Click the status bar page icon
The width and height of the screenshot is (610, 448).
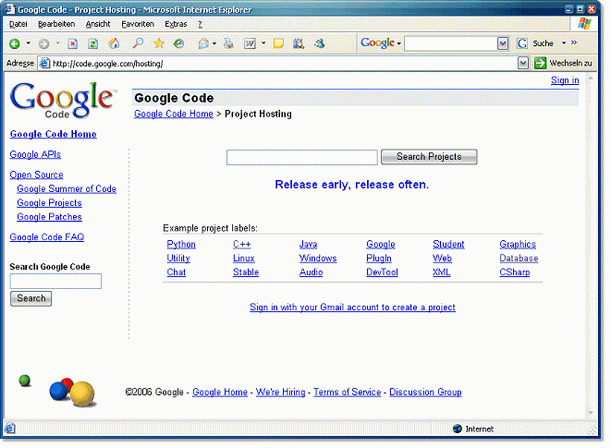pos(10,429)
